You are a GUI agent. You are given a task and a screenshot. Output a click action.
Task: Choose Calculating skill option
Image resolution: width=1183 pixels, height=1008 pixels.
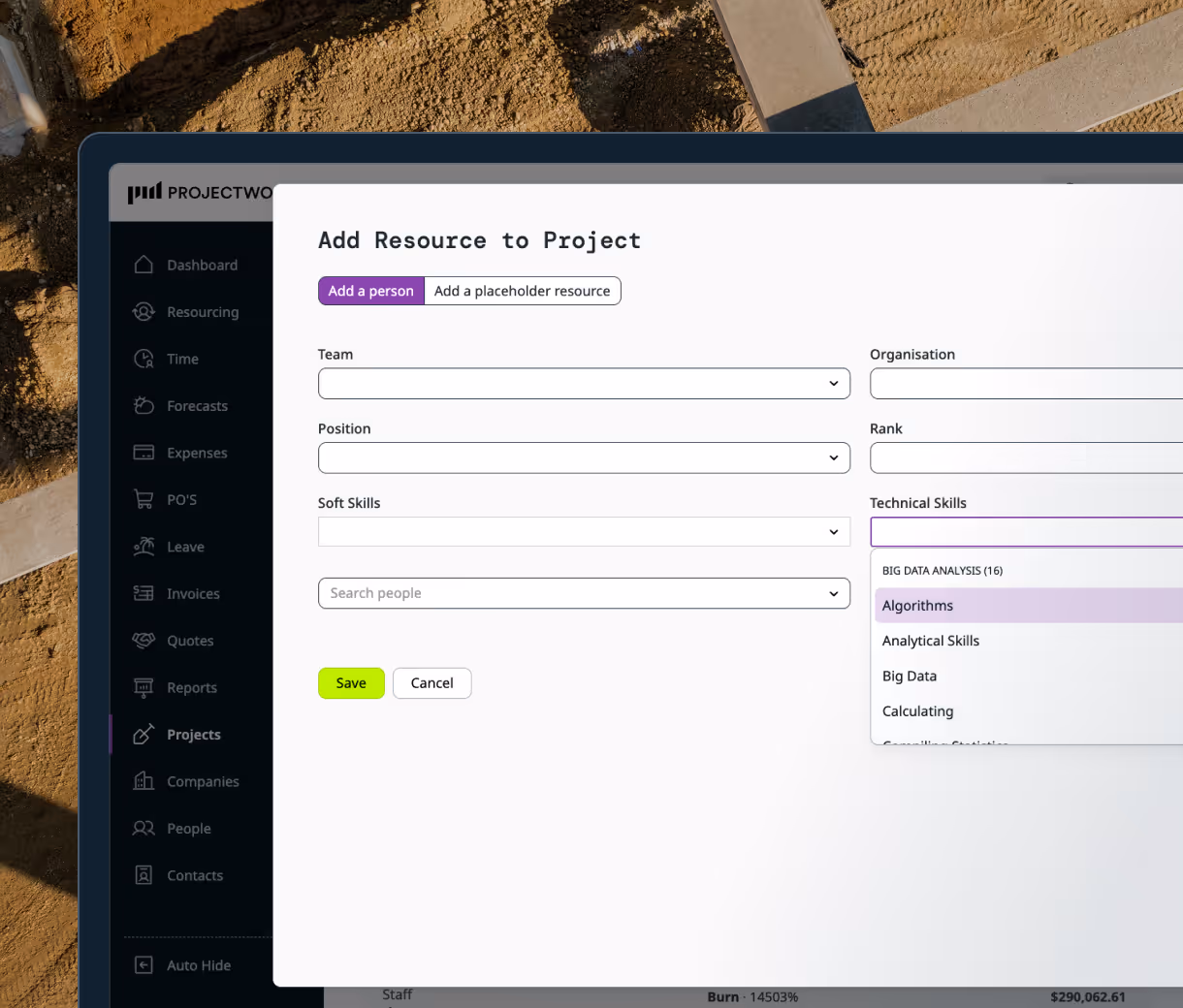click(x=1029, y=710)
